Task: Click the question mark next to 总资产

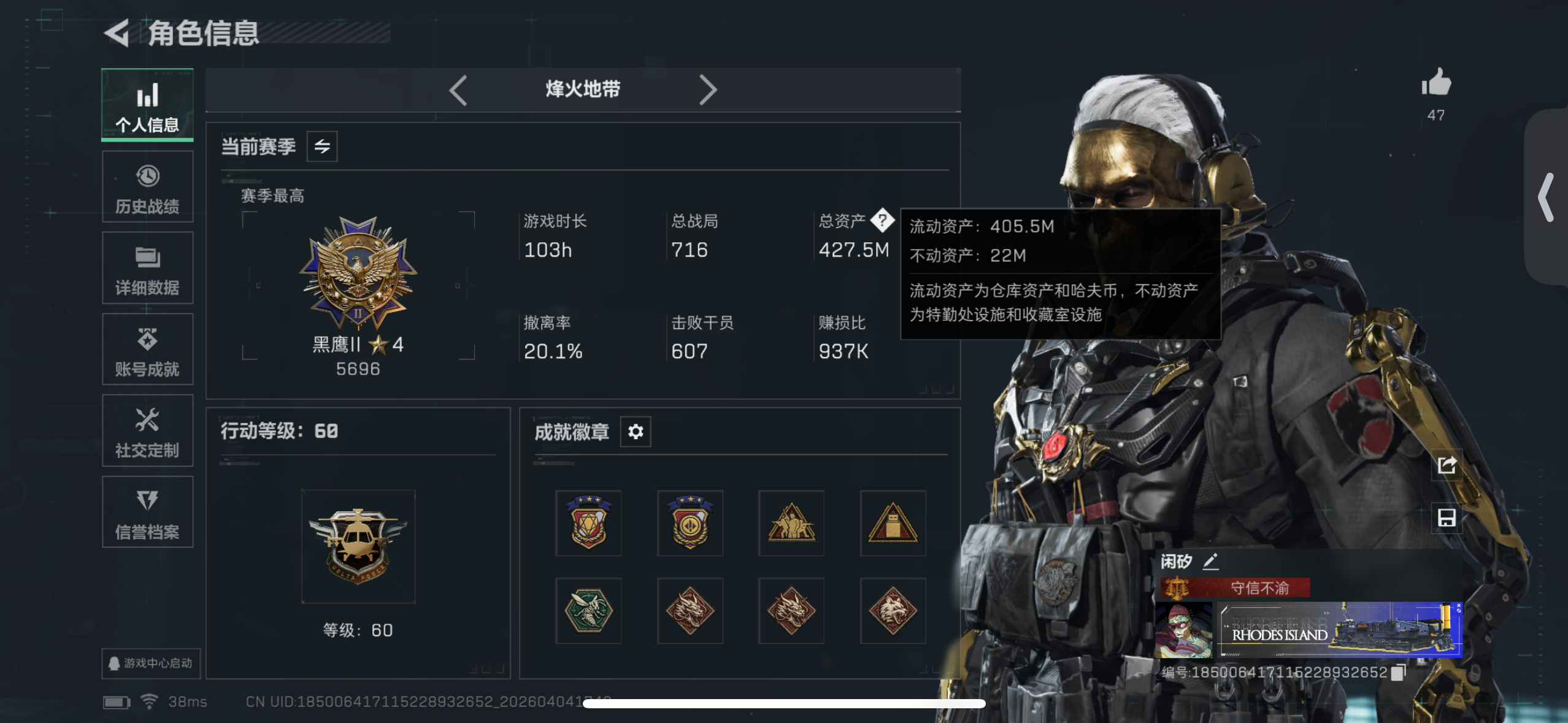Action: pyautogui.click(x=882, y=220)
